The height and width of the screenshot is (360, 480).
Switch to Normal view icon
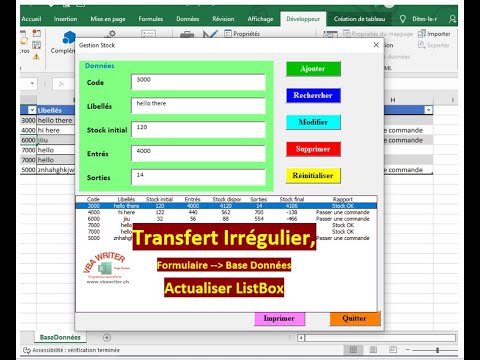pyautogui.click(x=353, y=350)
